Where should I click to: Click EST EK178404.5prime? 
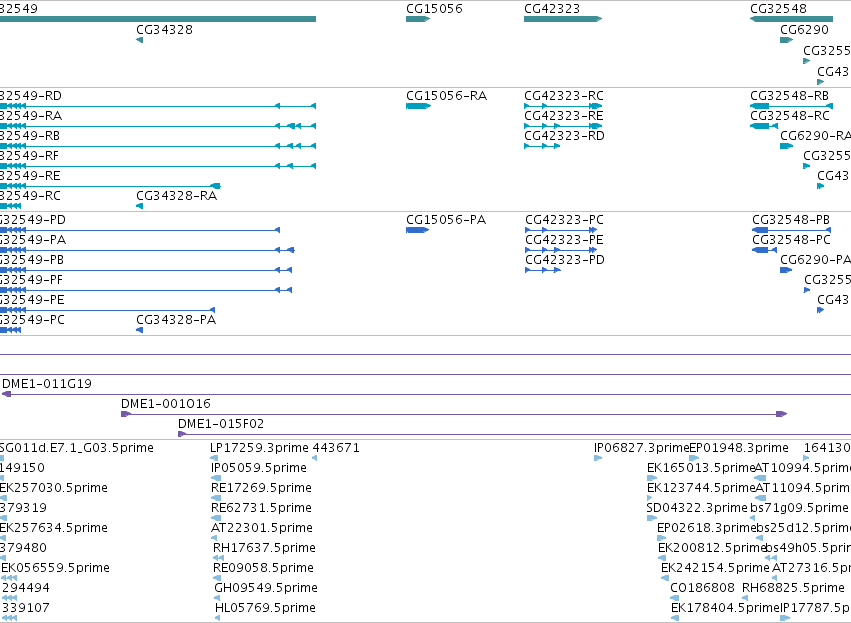click(x=726, y=609)
